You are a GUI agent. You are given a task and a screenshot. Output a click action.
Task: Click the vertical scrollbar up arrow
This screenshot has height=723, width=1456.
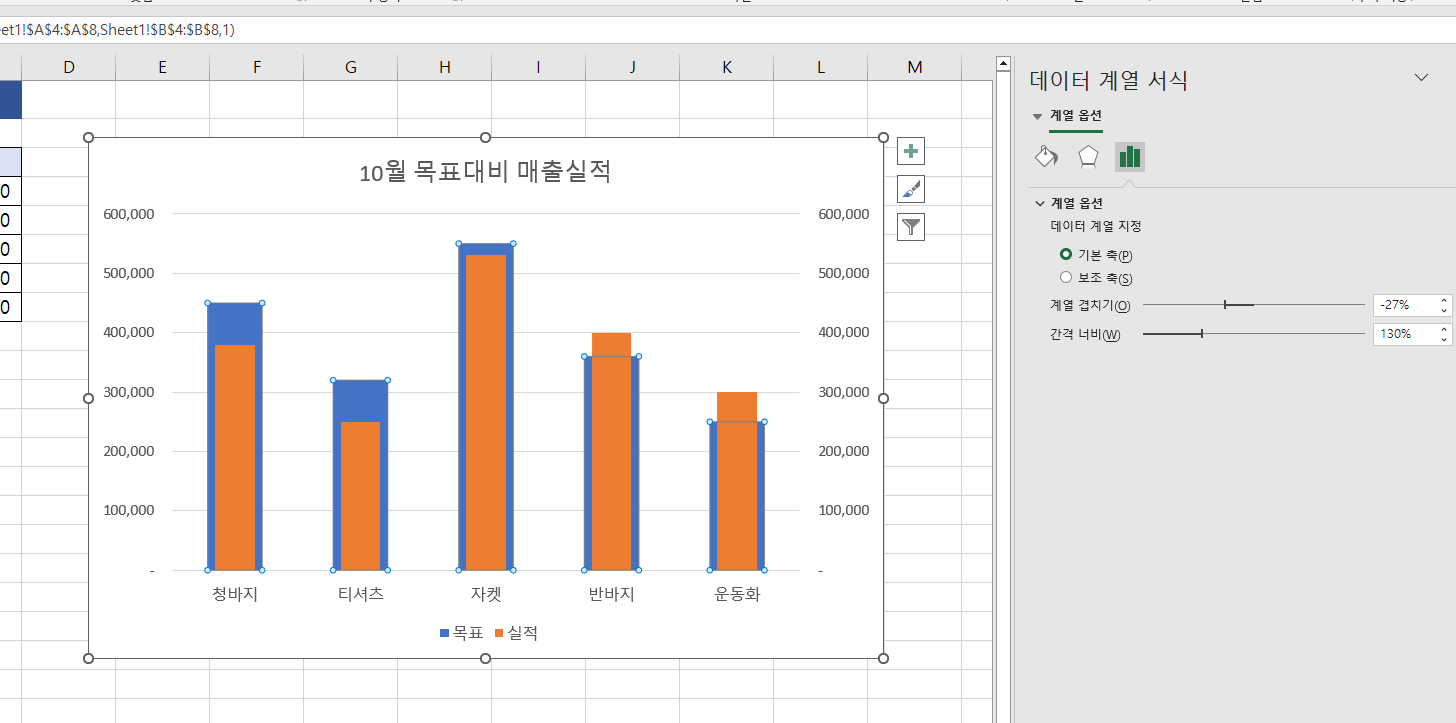tap(1004, 64)
